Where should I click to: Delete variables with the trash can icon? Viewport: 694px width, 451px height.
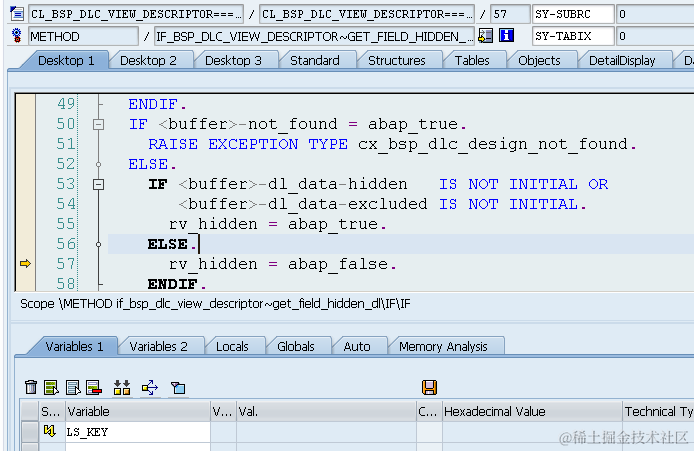click(31, 387)
